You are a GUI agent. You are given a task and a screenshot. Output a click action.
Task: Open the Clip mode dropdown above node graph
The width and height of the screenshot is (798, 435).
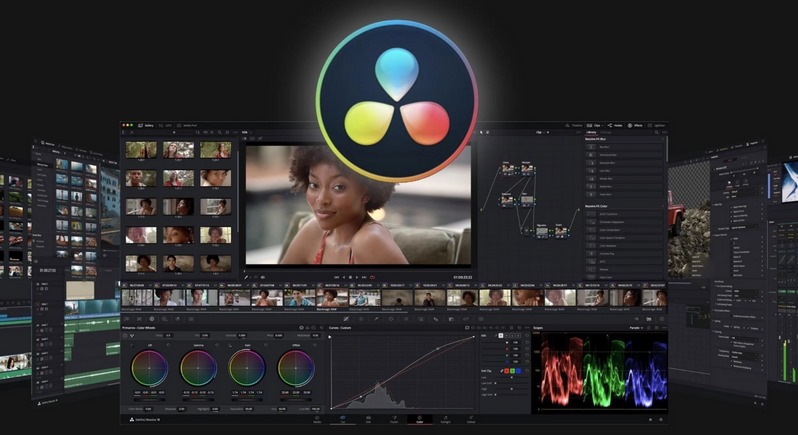542,132
